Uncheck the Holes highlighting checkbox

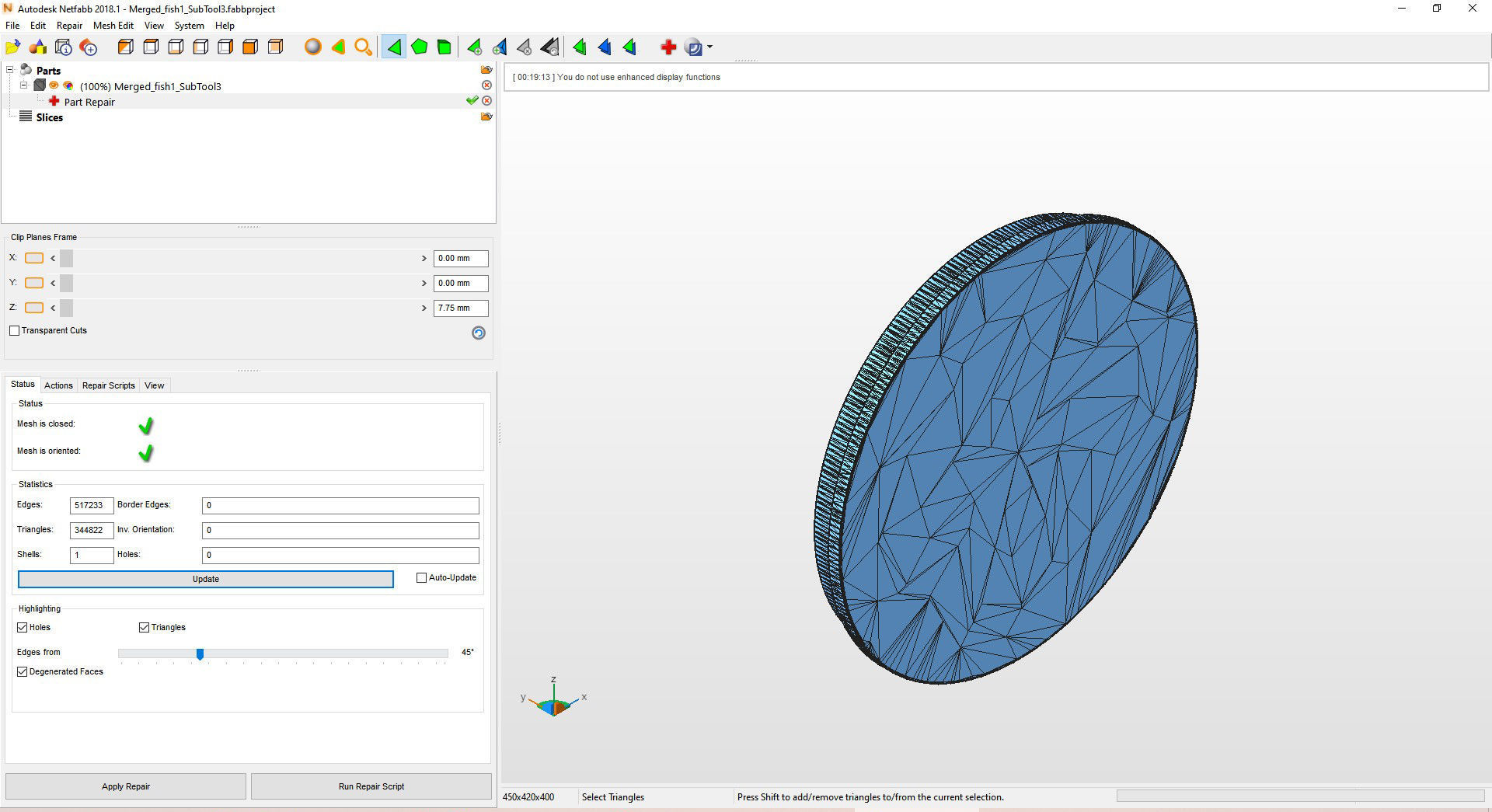point(23,627)
